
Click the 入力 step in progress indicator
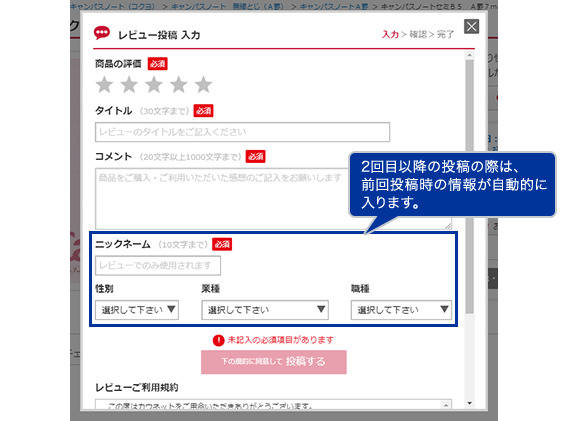tap(390, 34)
